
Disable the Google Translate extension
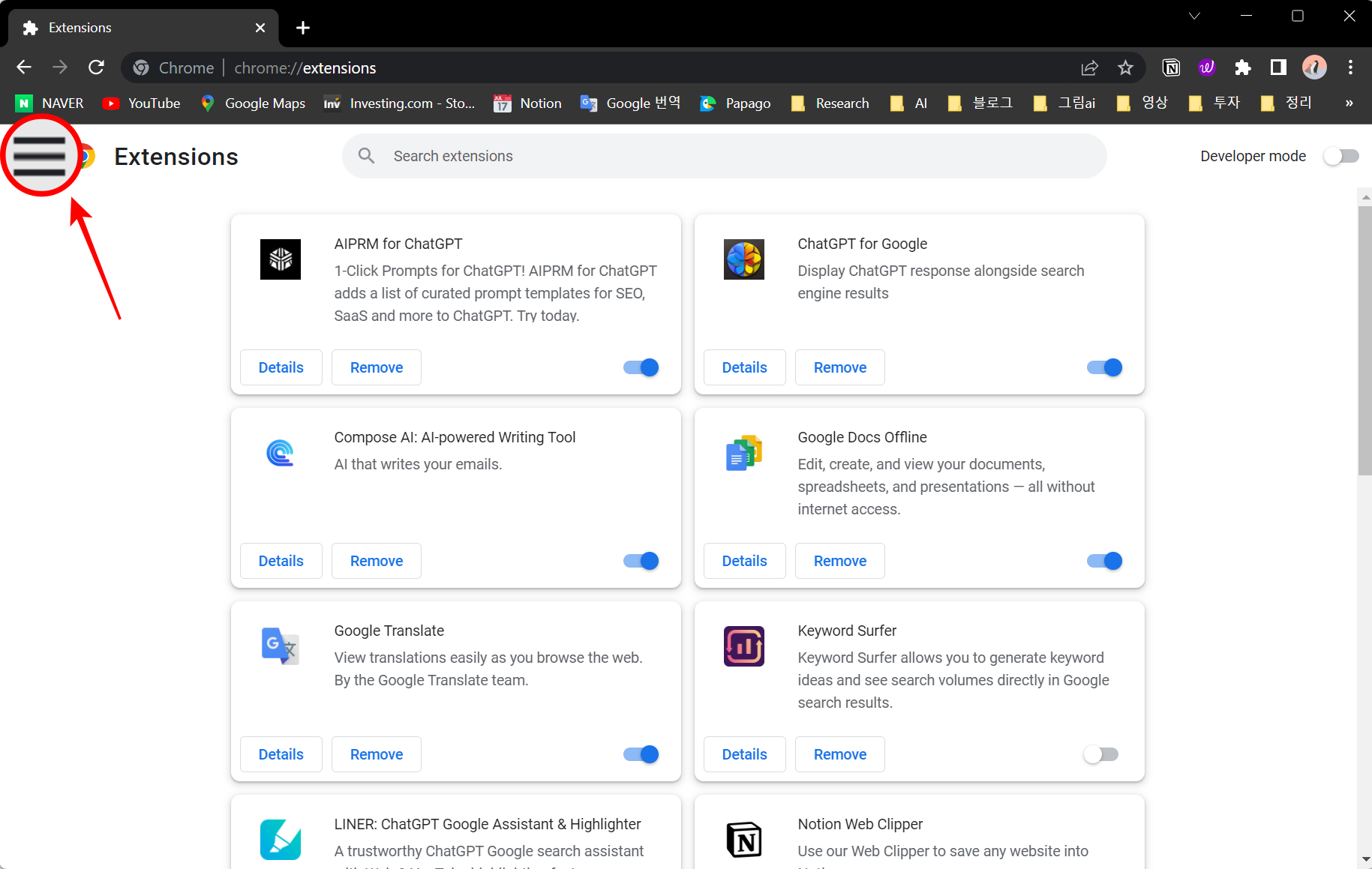click(641, 754)
